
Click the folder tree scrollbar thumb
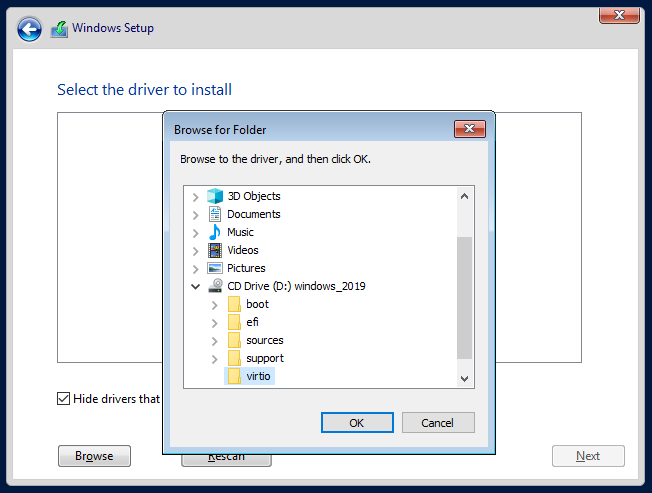click(x=464, y=298)
